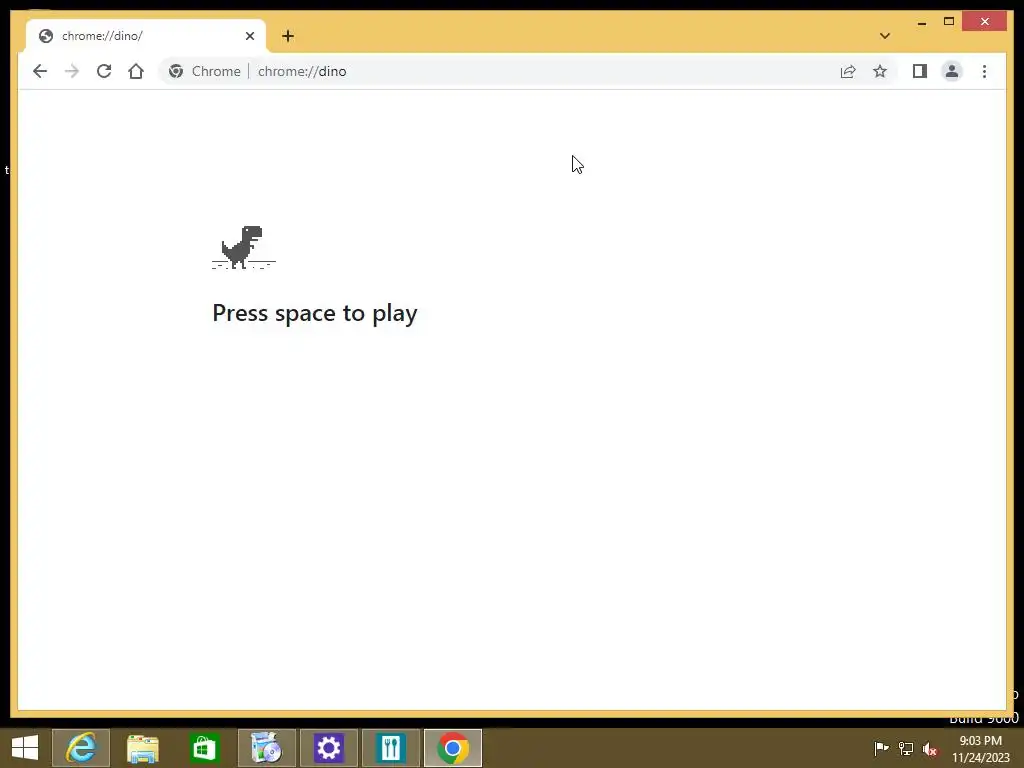Go back using the back arrow
Screen dimensions: 1024x768
[x=40, y=71]
